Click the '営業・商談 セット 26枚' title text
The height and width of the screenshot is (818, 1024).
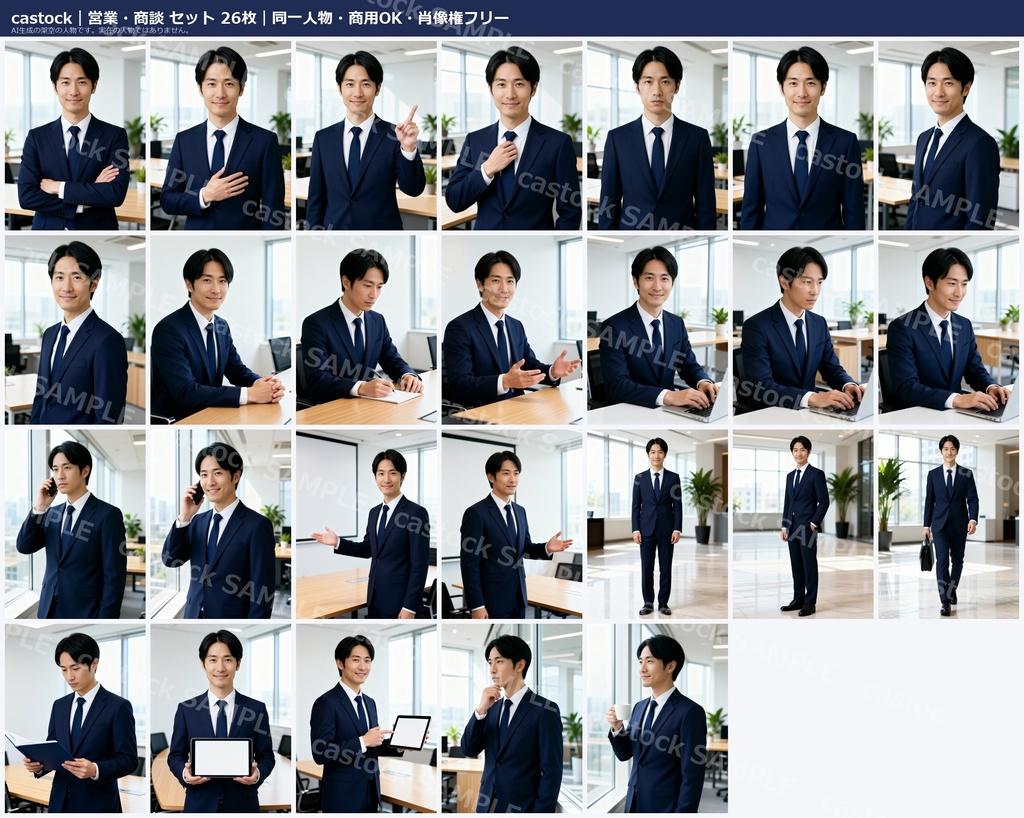[x=172, y=18]
